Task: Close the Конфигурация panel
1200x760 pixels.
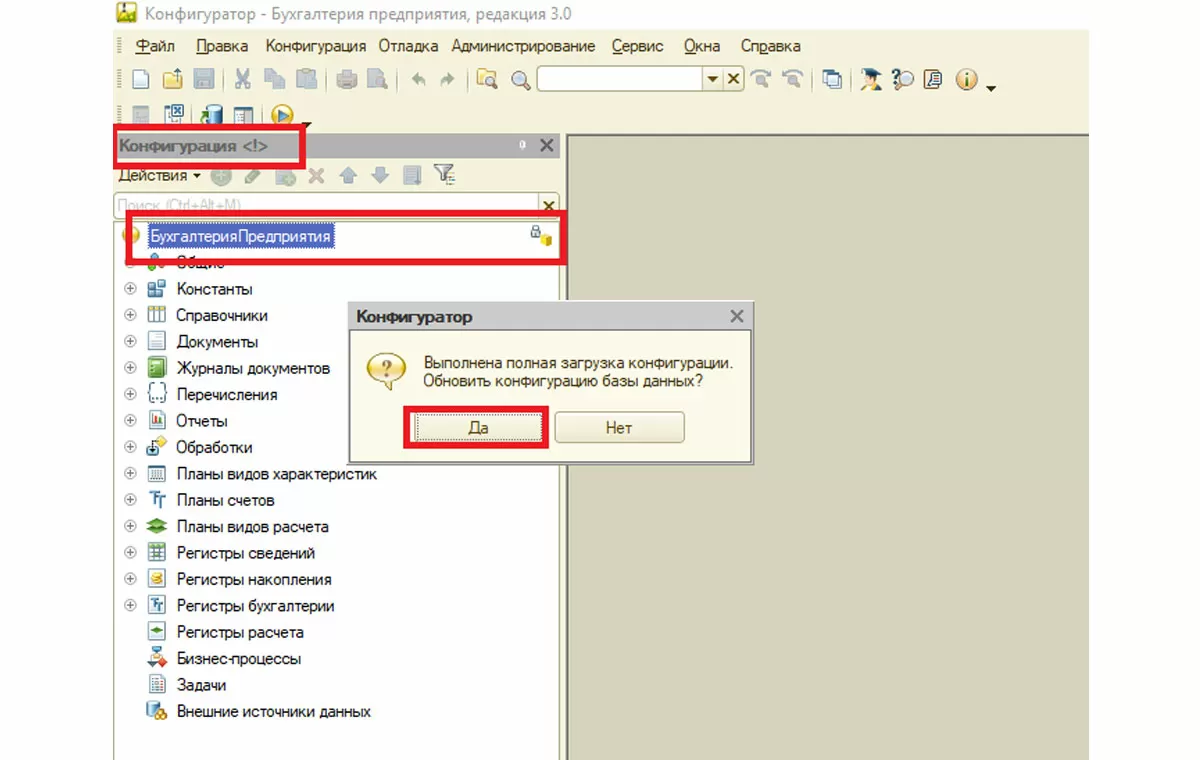Action: (546, 145)
